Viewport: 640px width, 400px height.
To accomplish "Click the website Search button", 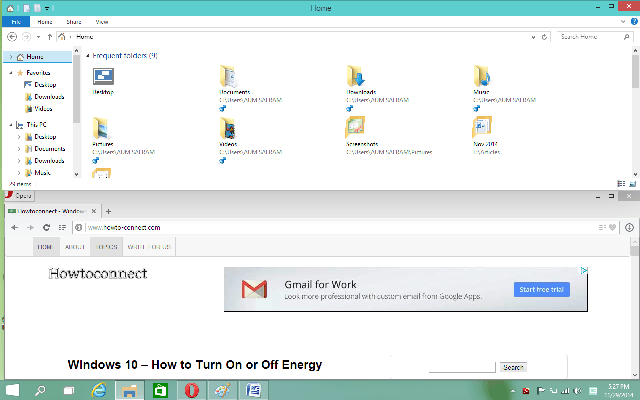I will click(513, 367).
